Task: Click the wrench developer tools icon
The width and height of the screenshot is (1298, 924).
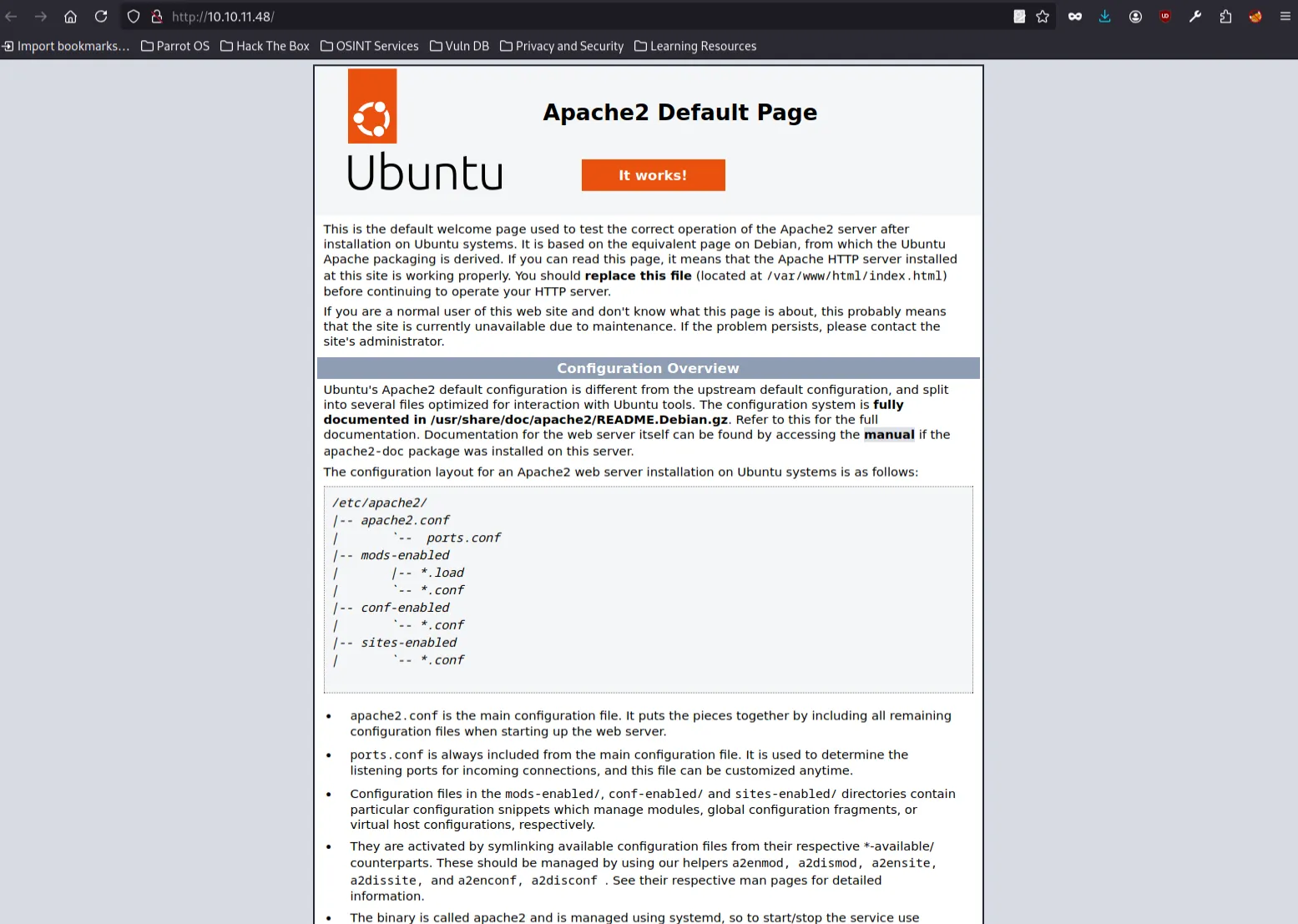Action: [1195, 17]
